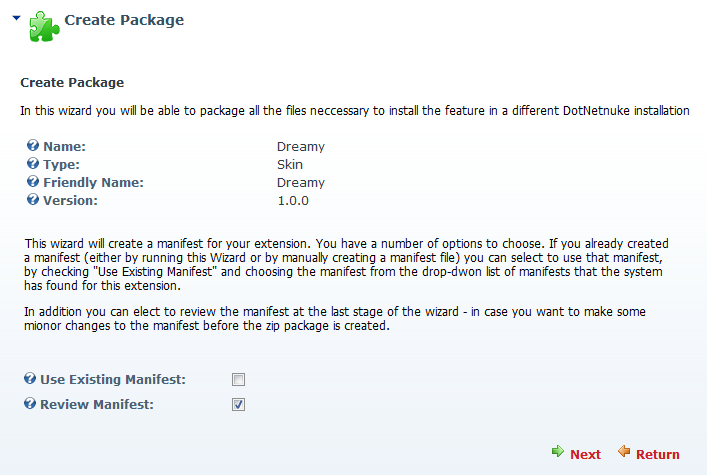
Task: Click the version value 1.0.0
Action: click(x=293, y=201)
